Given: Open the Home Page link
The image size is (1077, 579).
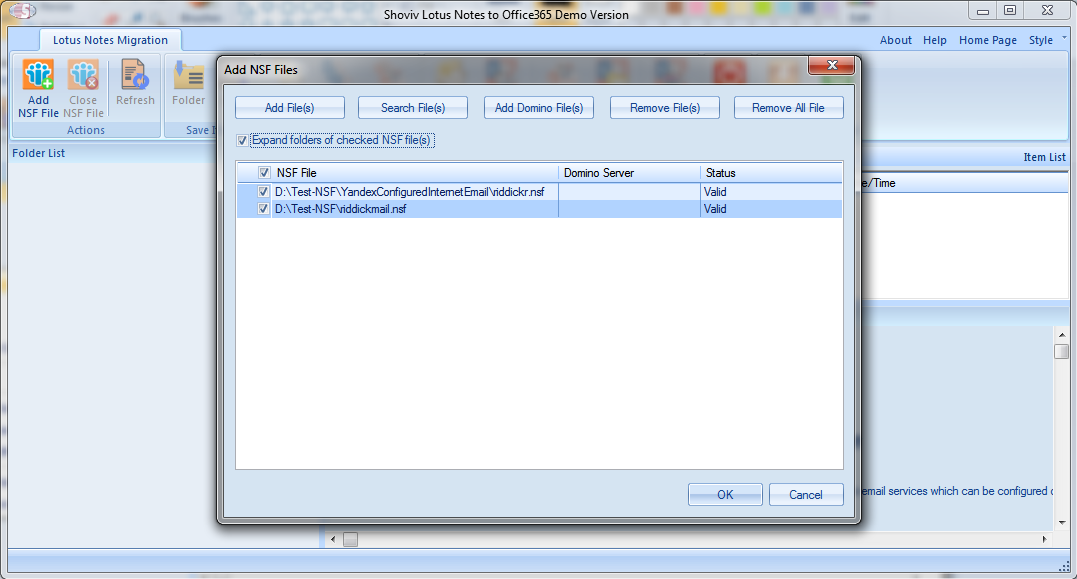Looking at the screenshot, I should (x=988, y=40).
